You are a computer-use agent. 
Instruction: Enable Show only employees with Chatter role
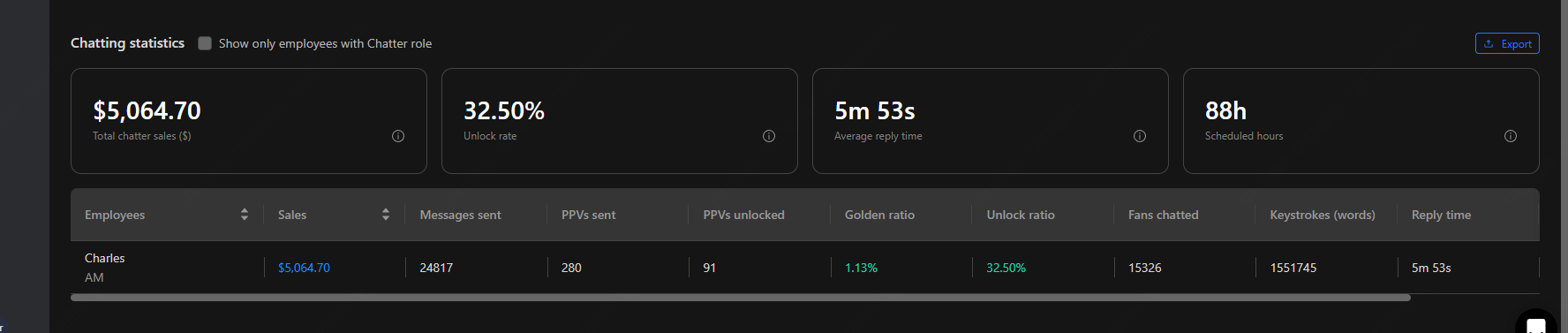tap(205, 43)
